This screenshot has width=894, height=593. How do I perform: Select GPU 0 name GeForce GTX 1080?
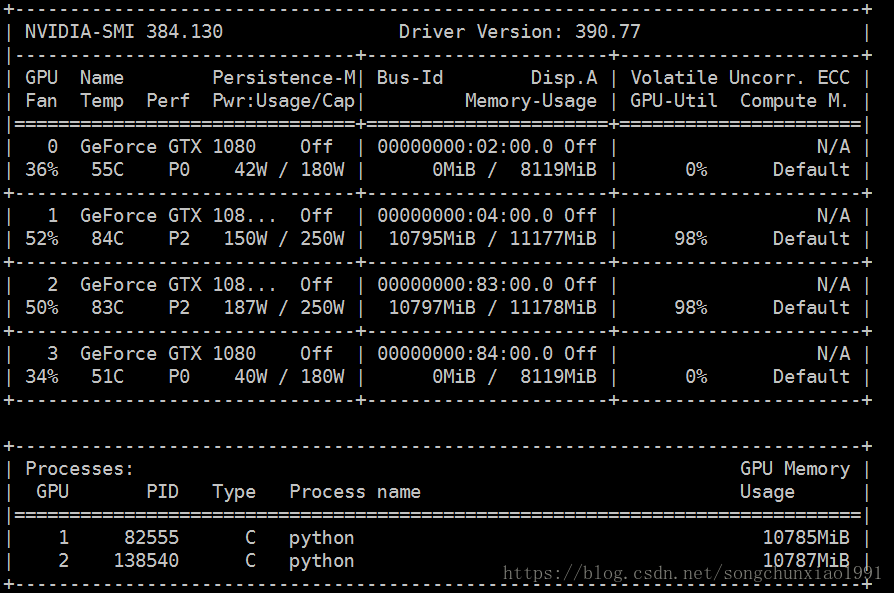[168, 147]
